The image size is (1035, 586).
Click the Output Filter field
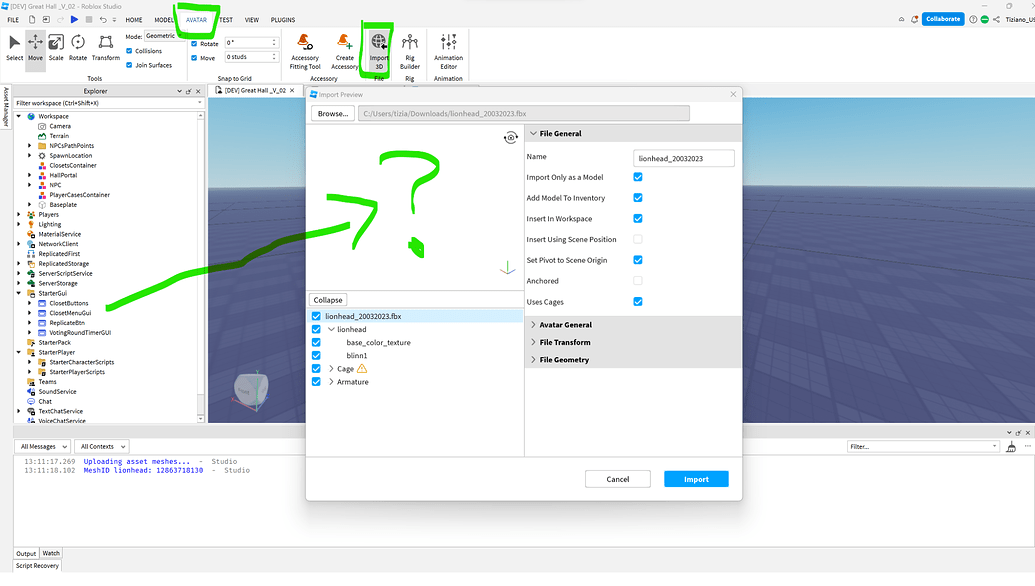923,447
